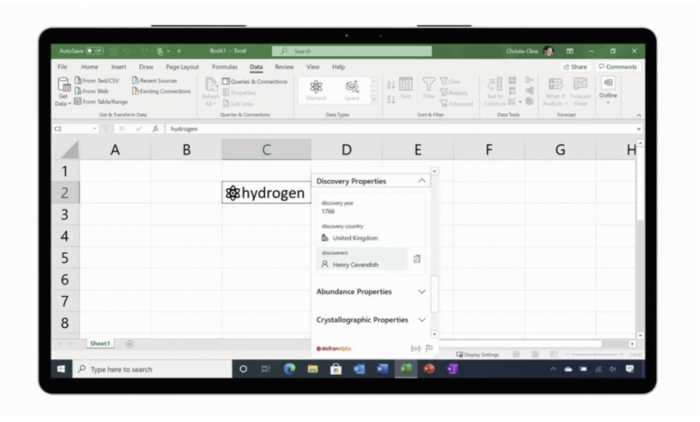Insert discoverers data into grid
Image resolution: width=700 pixels, height=422 pixels.
(417, 259)
